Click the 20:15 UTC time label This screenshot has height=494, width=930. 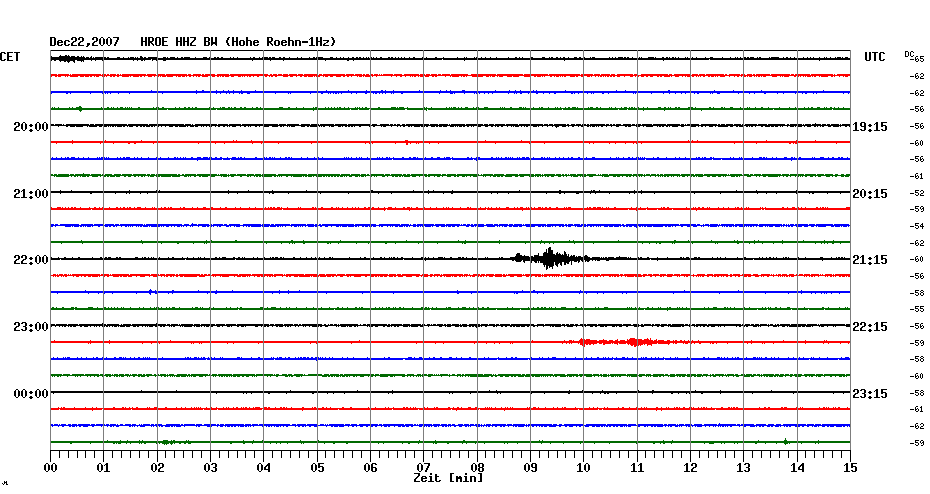pos(870,193)
